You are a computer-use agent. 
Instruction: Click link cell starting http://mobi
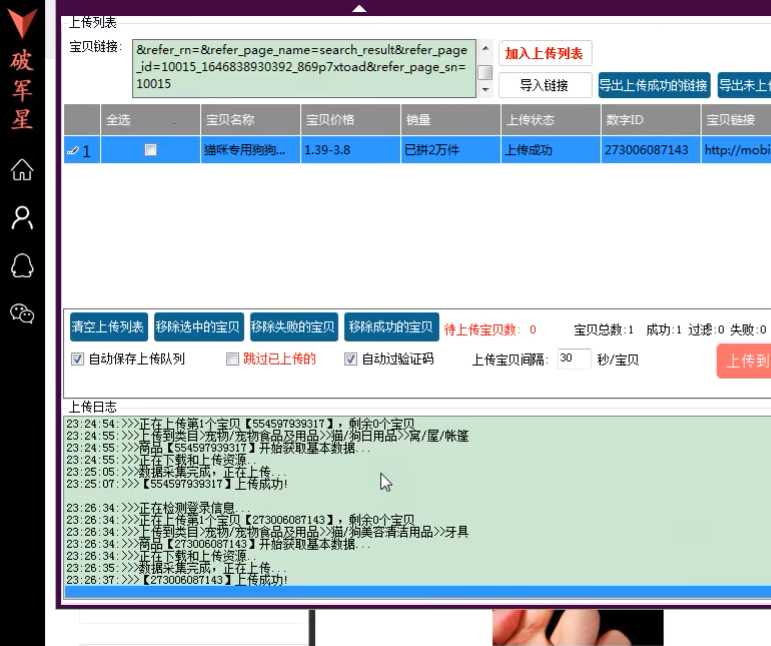point(736,150)
